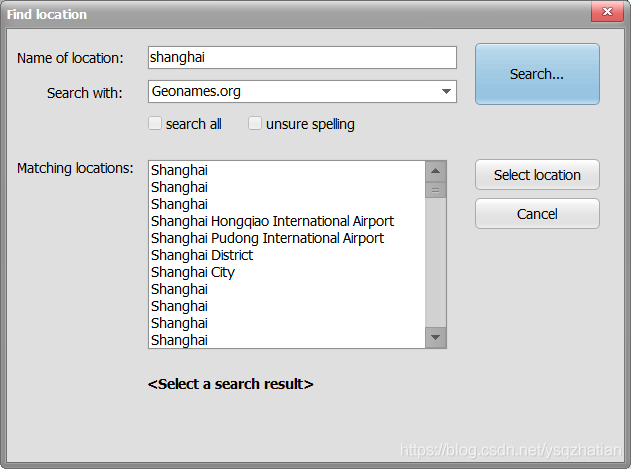Click the Search... button
Viewport: 631px width, 469px height.
click(x=537, y=74)
